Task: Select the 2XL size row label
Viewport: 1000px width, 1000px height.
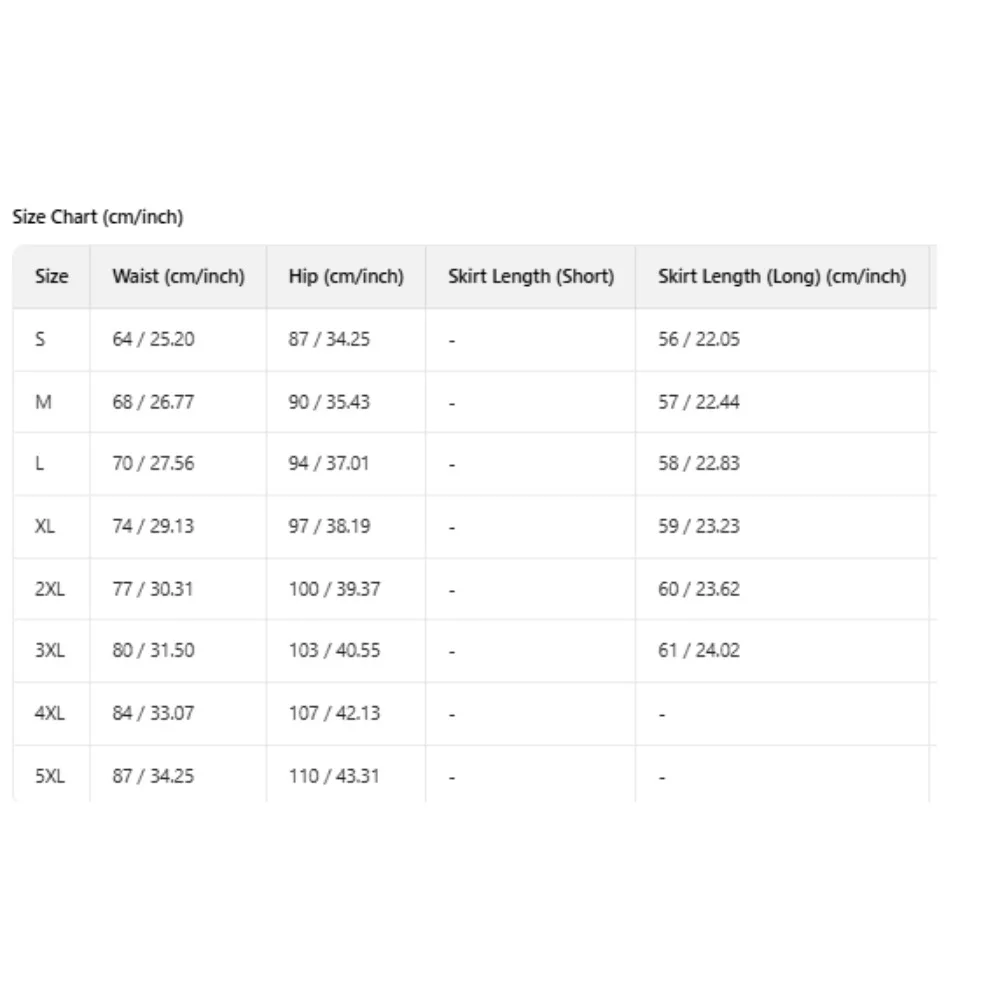Action: pyautogui.click(x=50, y=588)
